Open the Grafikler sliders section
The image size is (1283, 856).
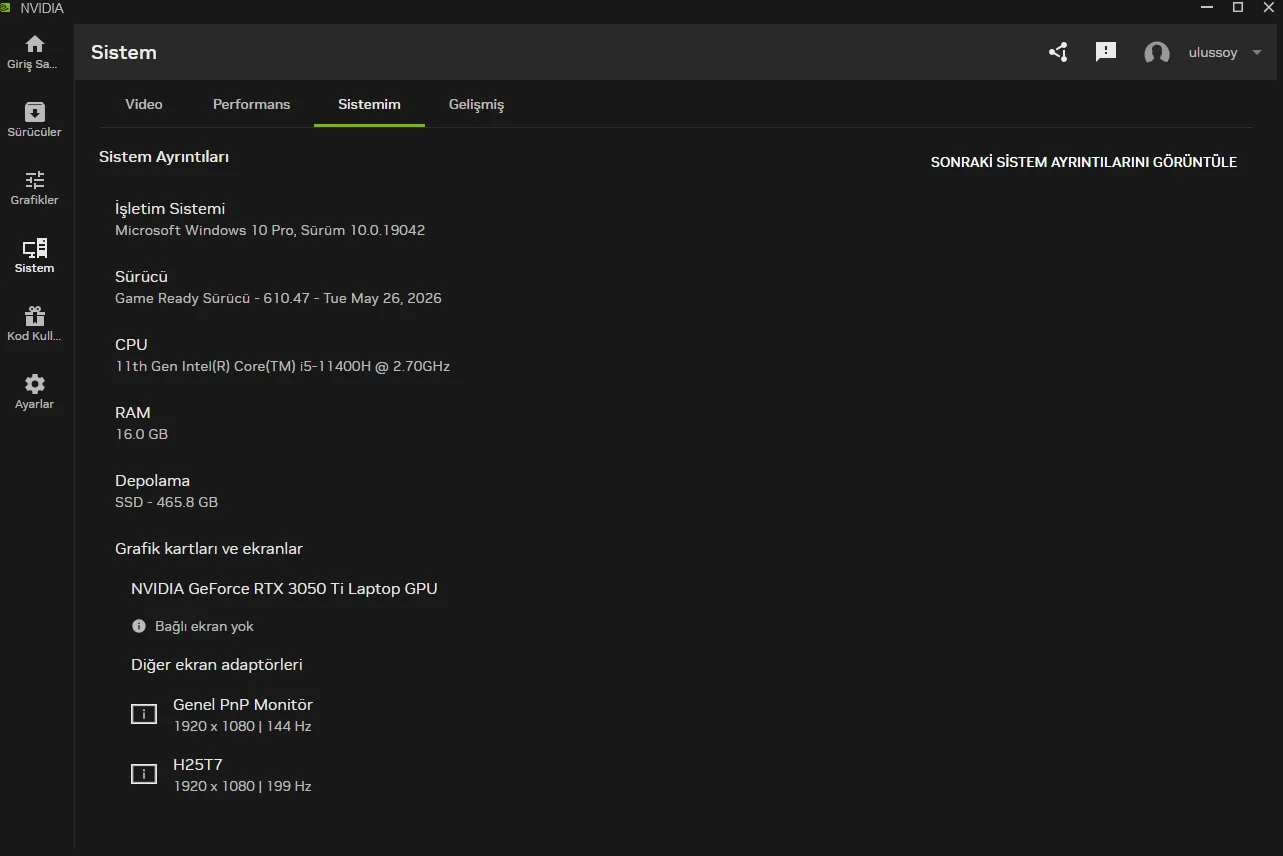click(x=35, y=180)
